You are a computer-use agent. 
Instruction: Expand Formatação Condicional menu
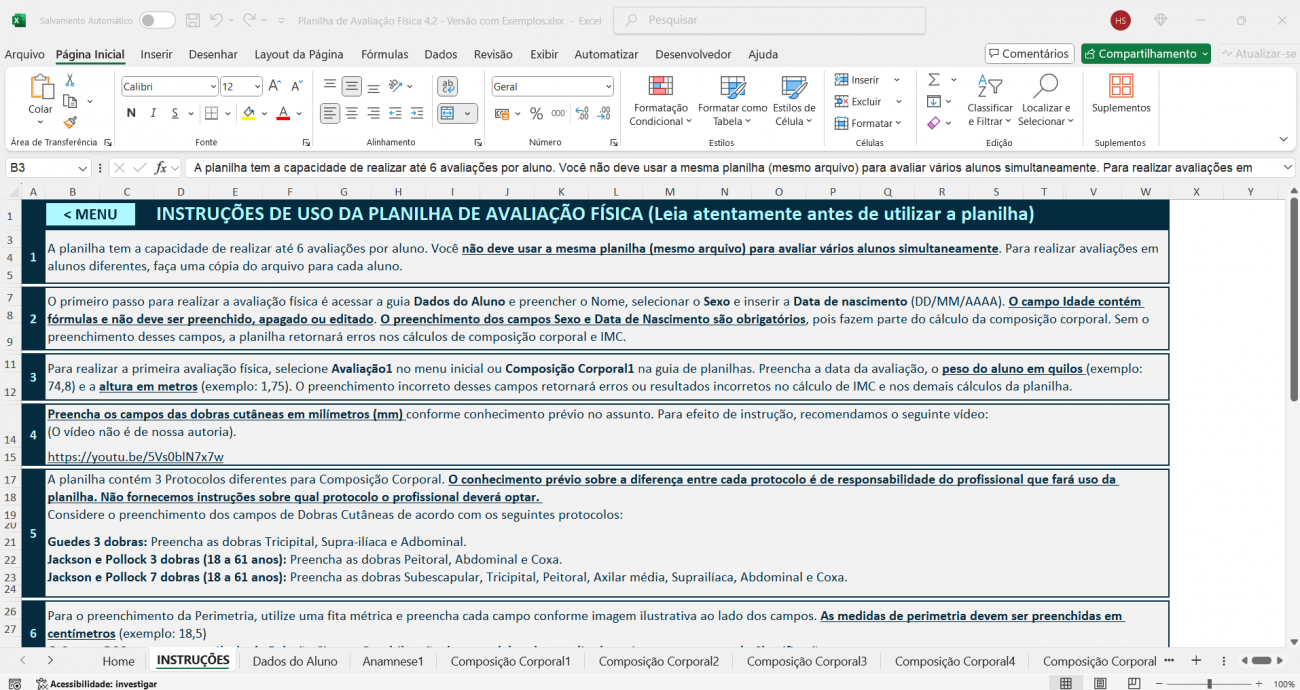coord(659,100)
